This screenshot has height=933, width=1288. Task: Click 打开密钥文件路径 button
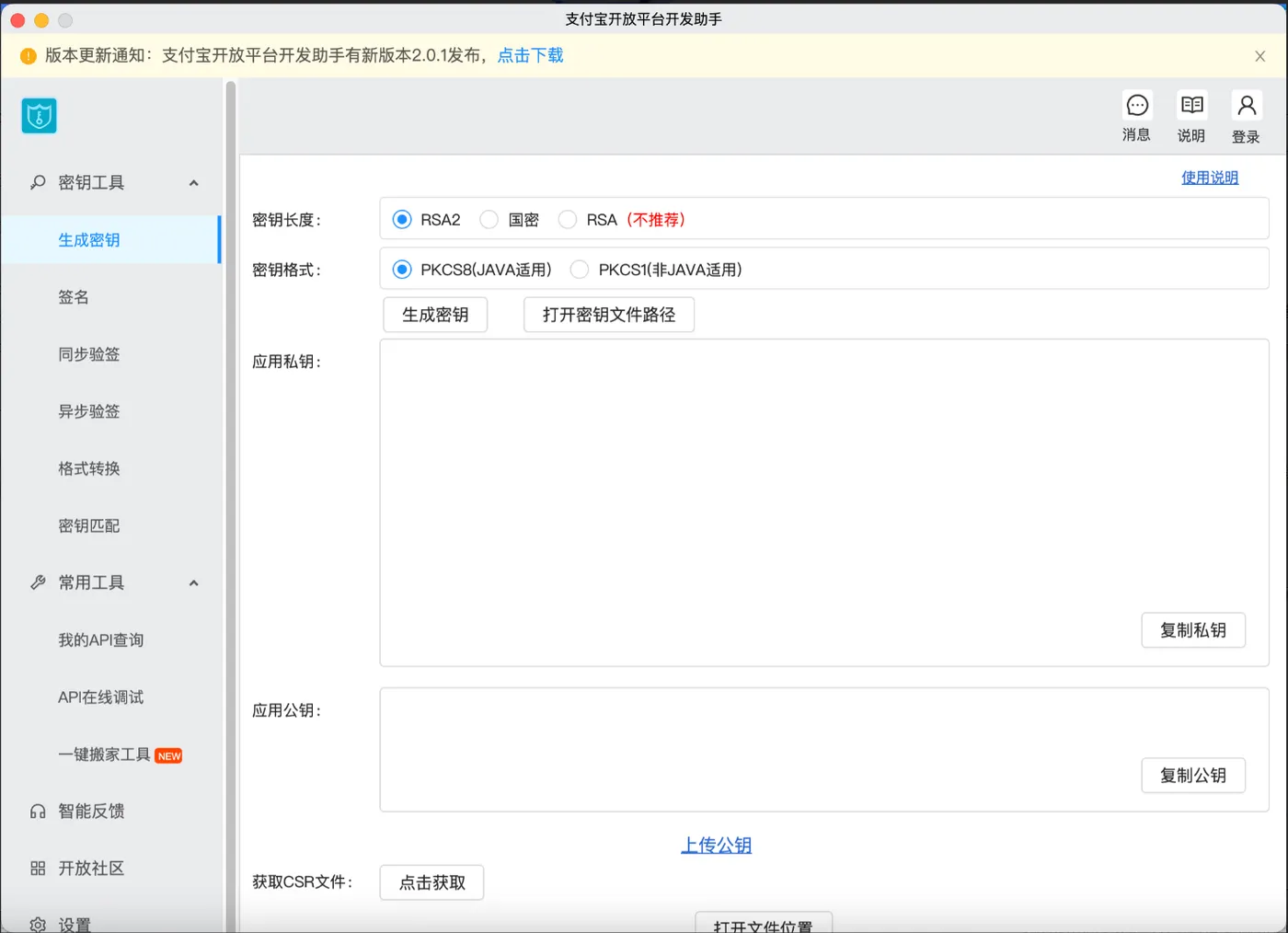(609, 315)
